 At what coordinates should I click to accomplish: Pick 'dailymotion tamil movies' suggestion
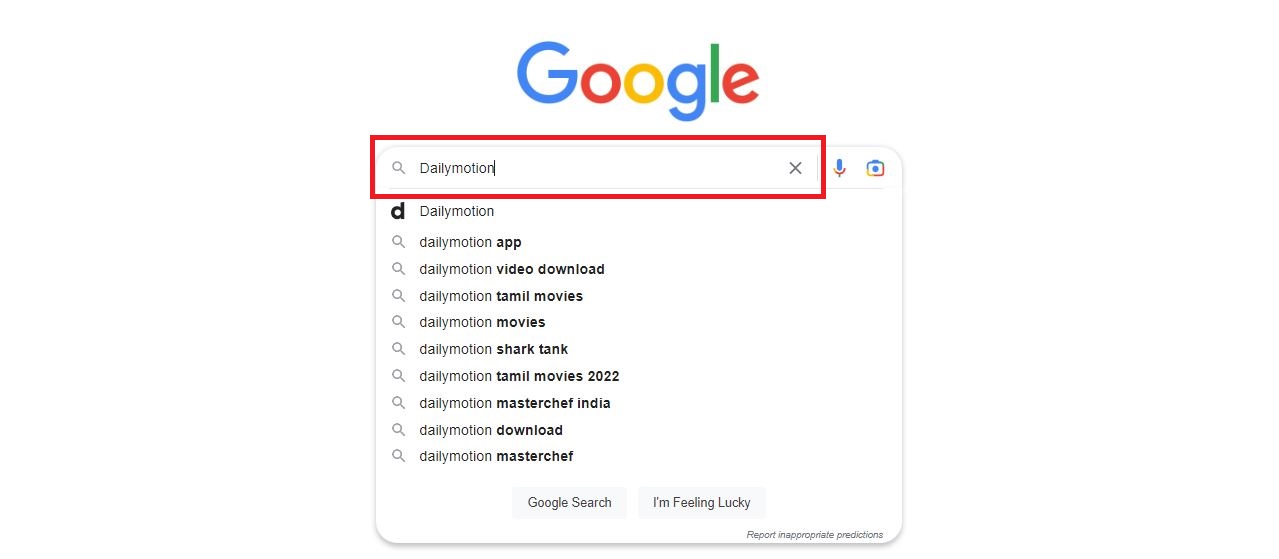click(x=501, y=296)
